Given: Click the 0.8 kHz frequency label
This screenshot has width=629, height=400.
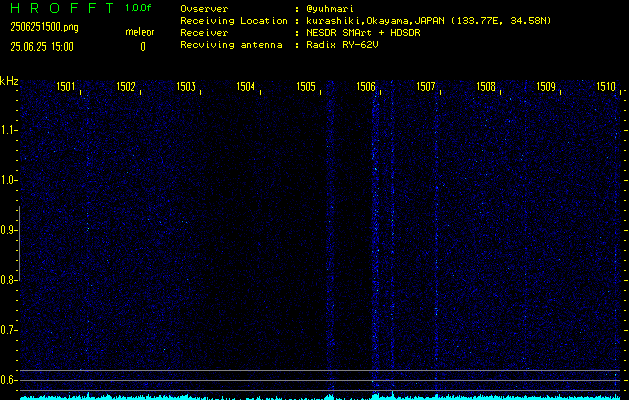Looking at the screenshot, I should pyautogui.click(x=8, y=280).
